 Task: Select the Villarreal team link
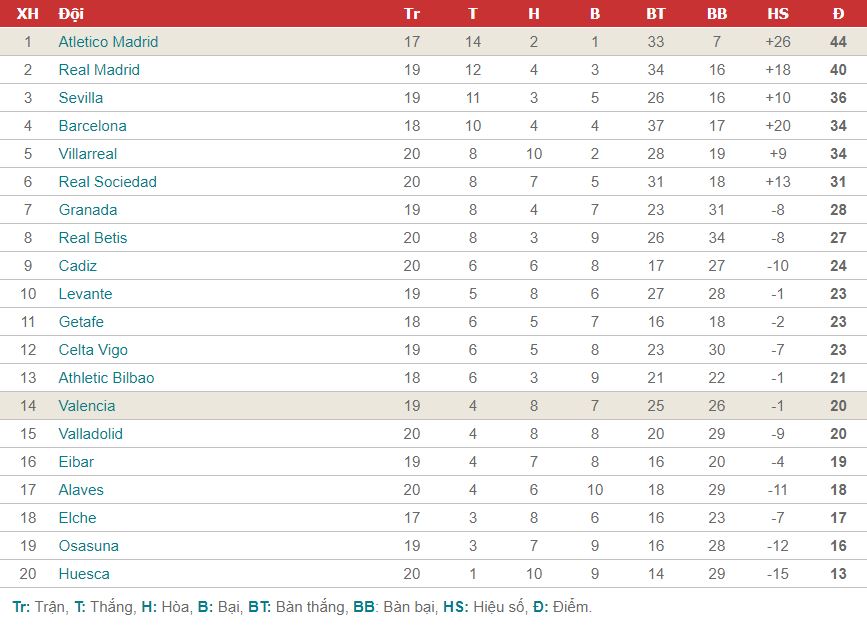tap(88, 154)
